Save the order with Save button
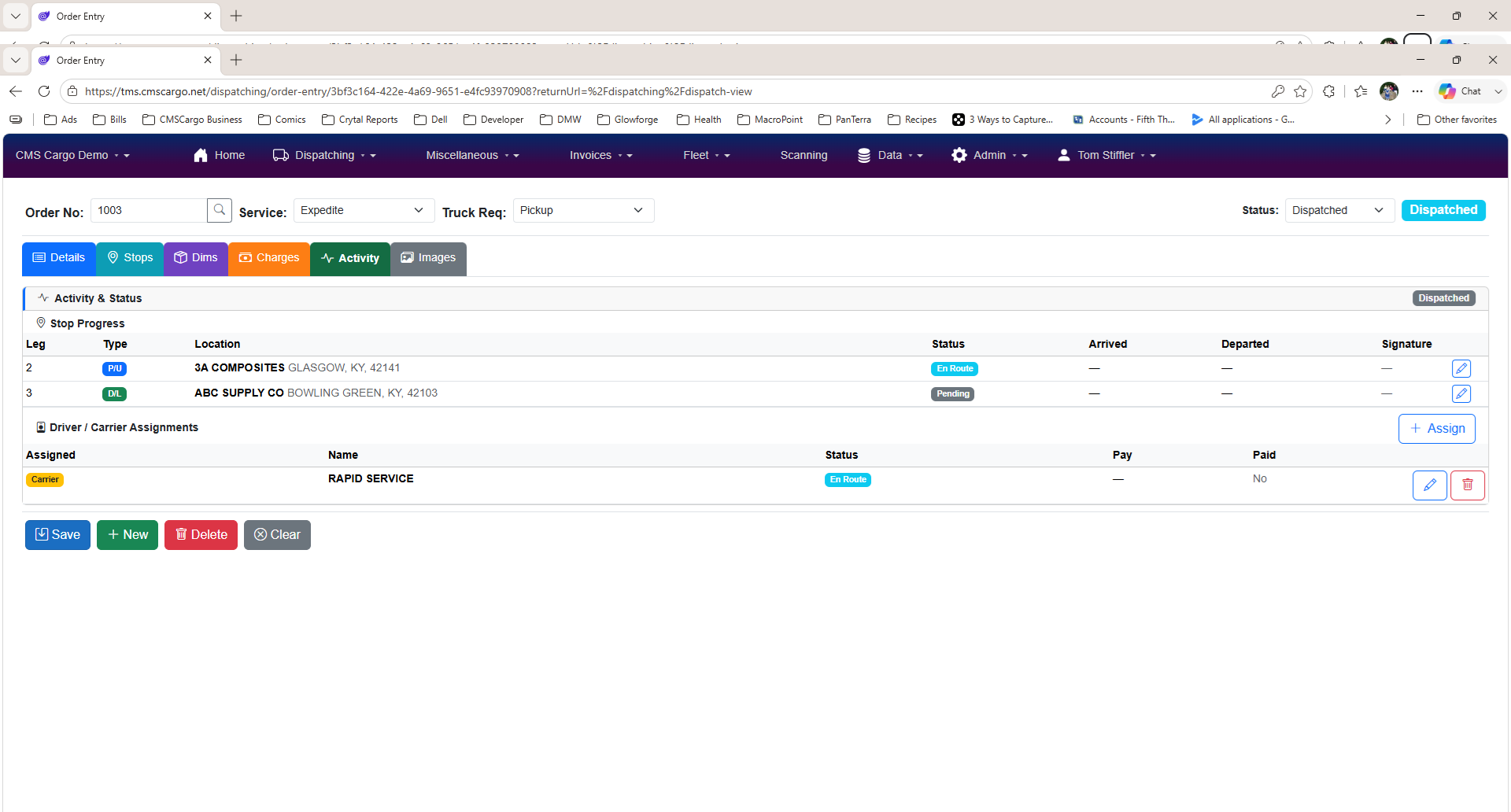This screenshot has width=1511, height=812. pos(57,535)
